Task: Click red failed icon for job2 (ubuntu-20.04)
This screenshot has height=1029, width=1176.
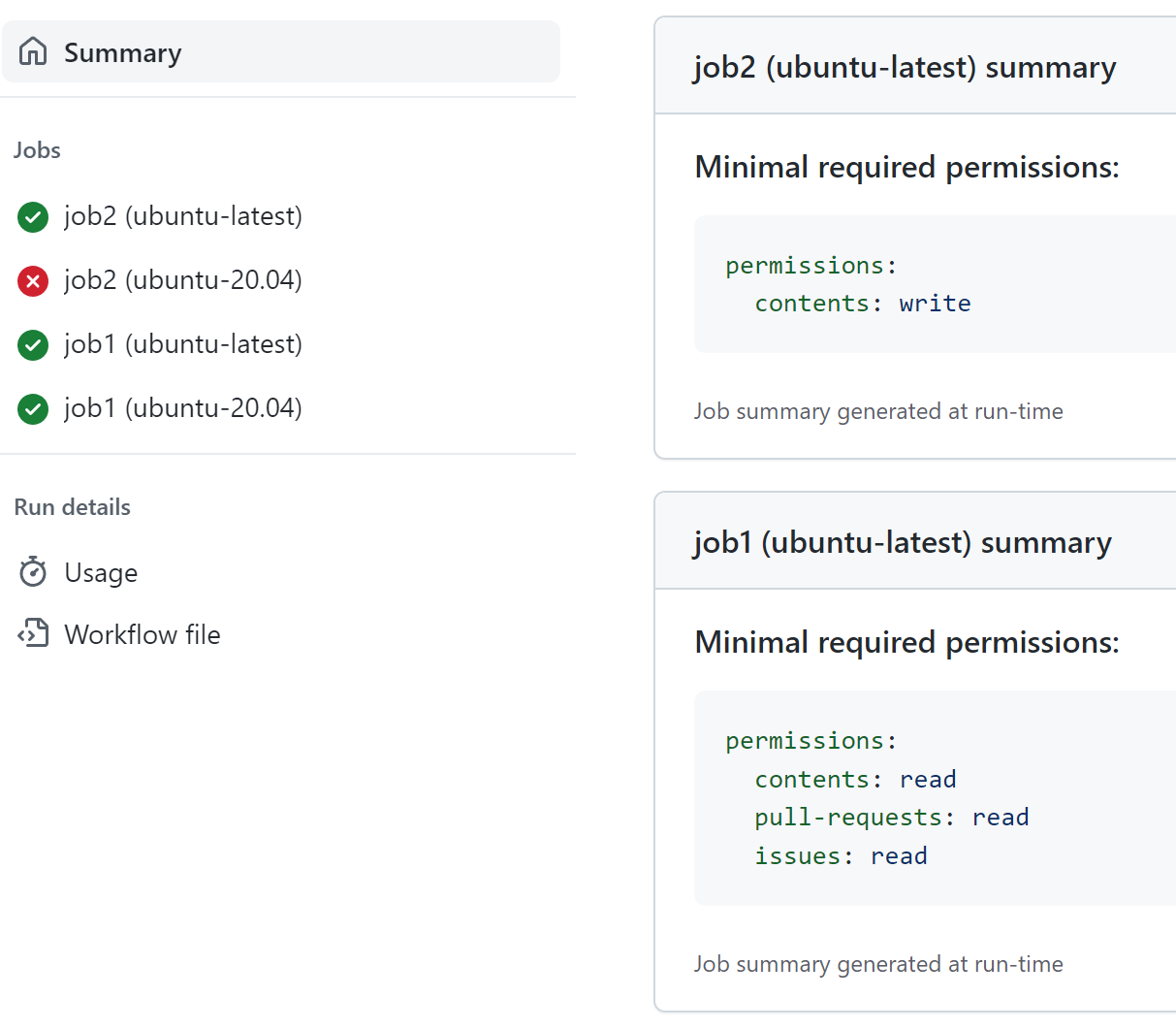Action: (x=33, y=280)
